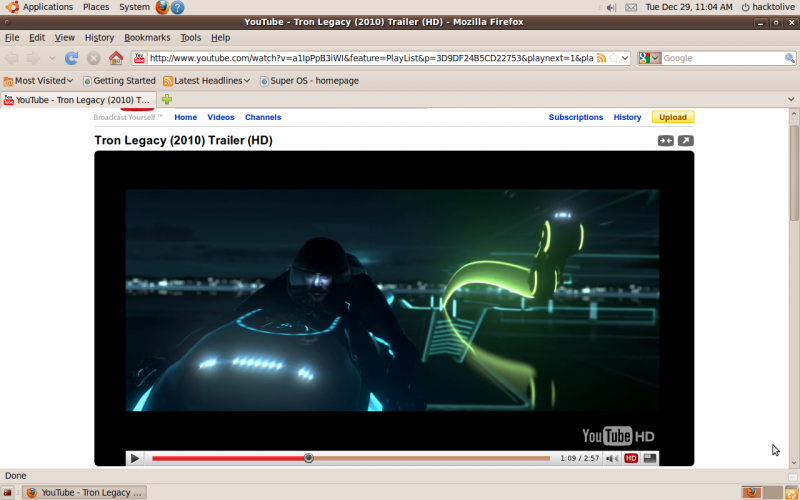Image resolution: width=800 pixels, height=500 pixels.
Task: Open the View menu
Action: pyautogui.click(x=65, y=38)
